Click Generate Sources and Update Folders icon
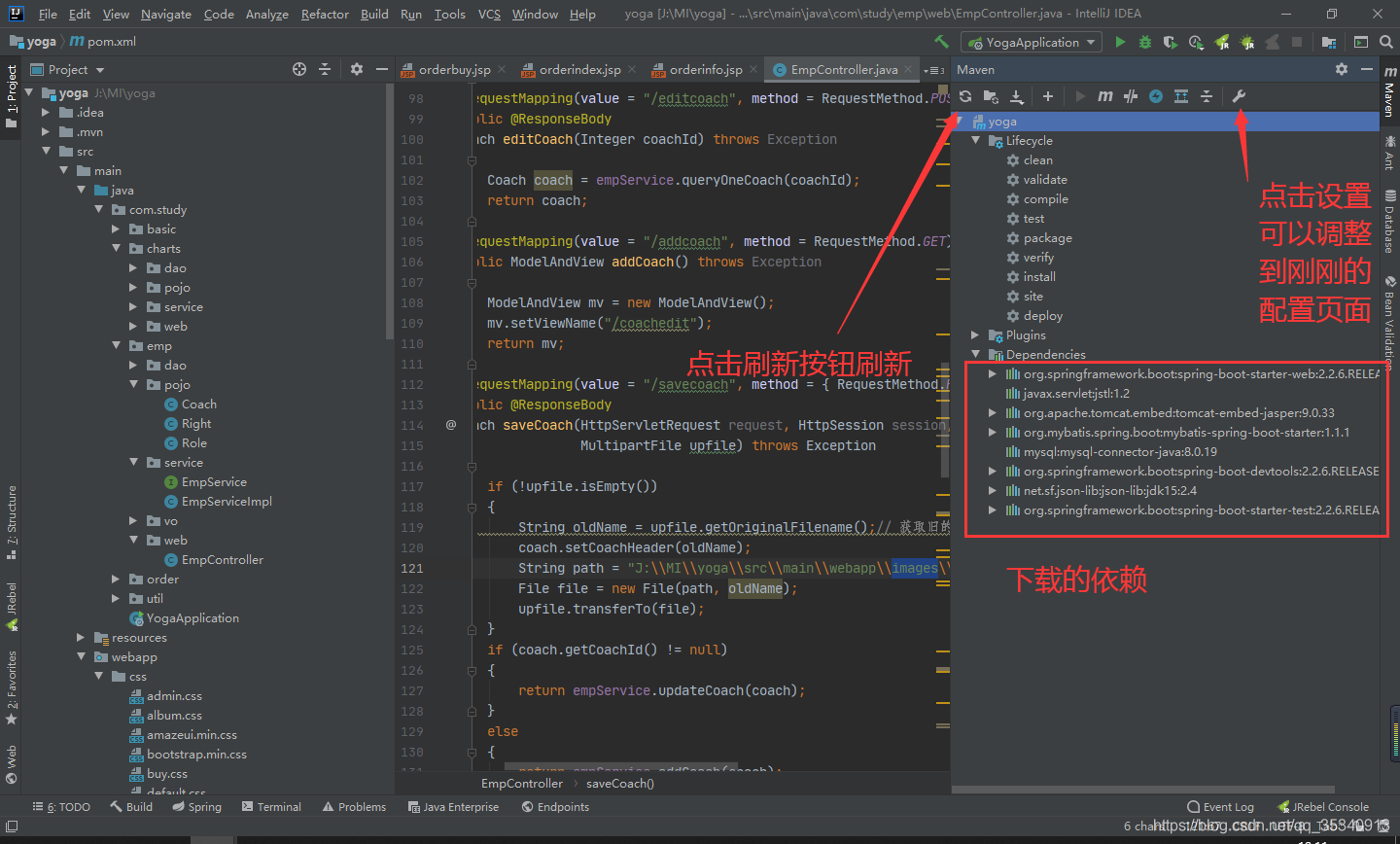Screen dimensions: 1400x844 pos(991,96)
